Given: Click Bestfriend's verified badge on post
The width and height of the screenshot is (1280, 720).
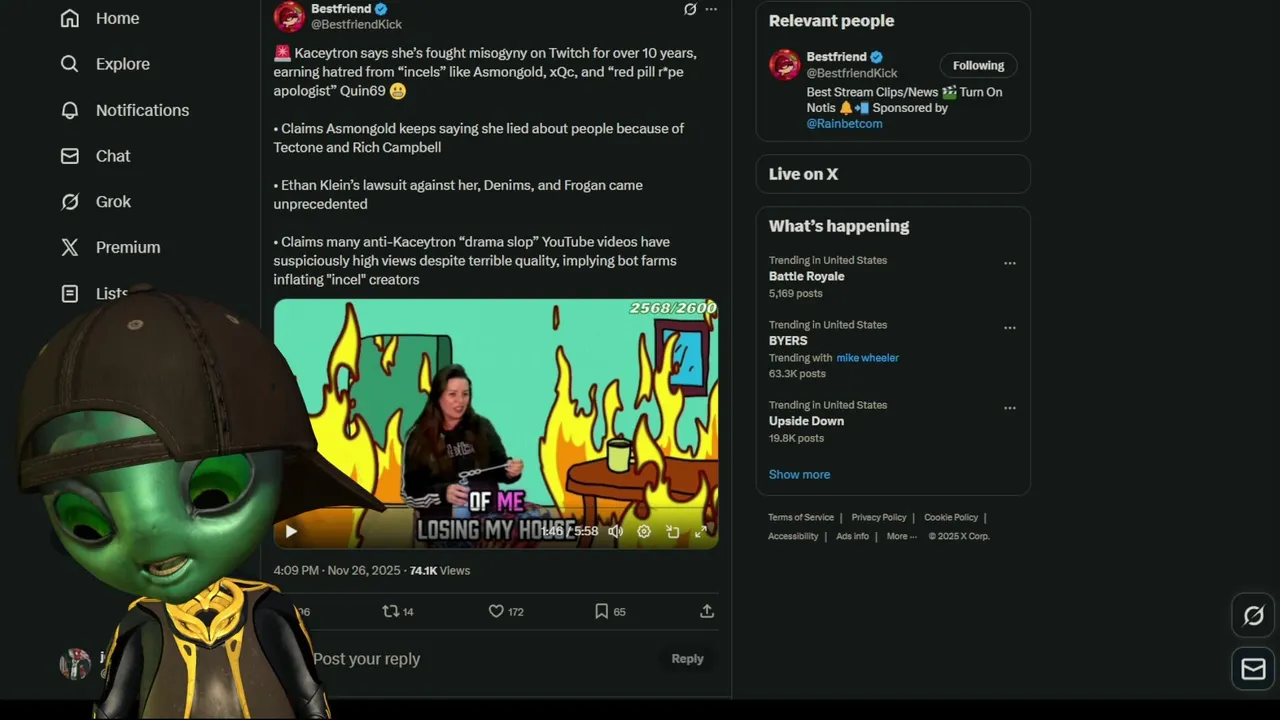Looking at the screenshot, I should [381, 9].
